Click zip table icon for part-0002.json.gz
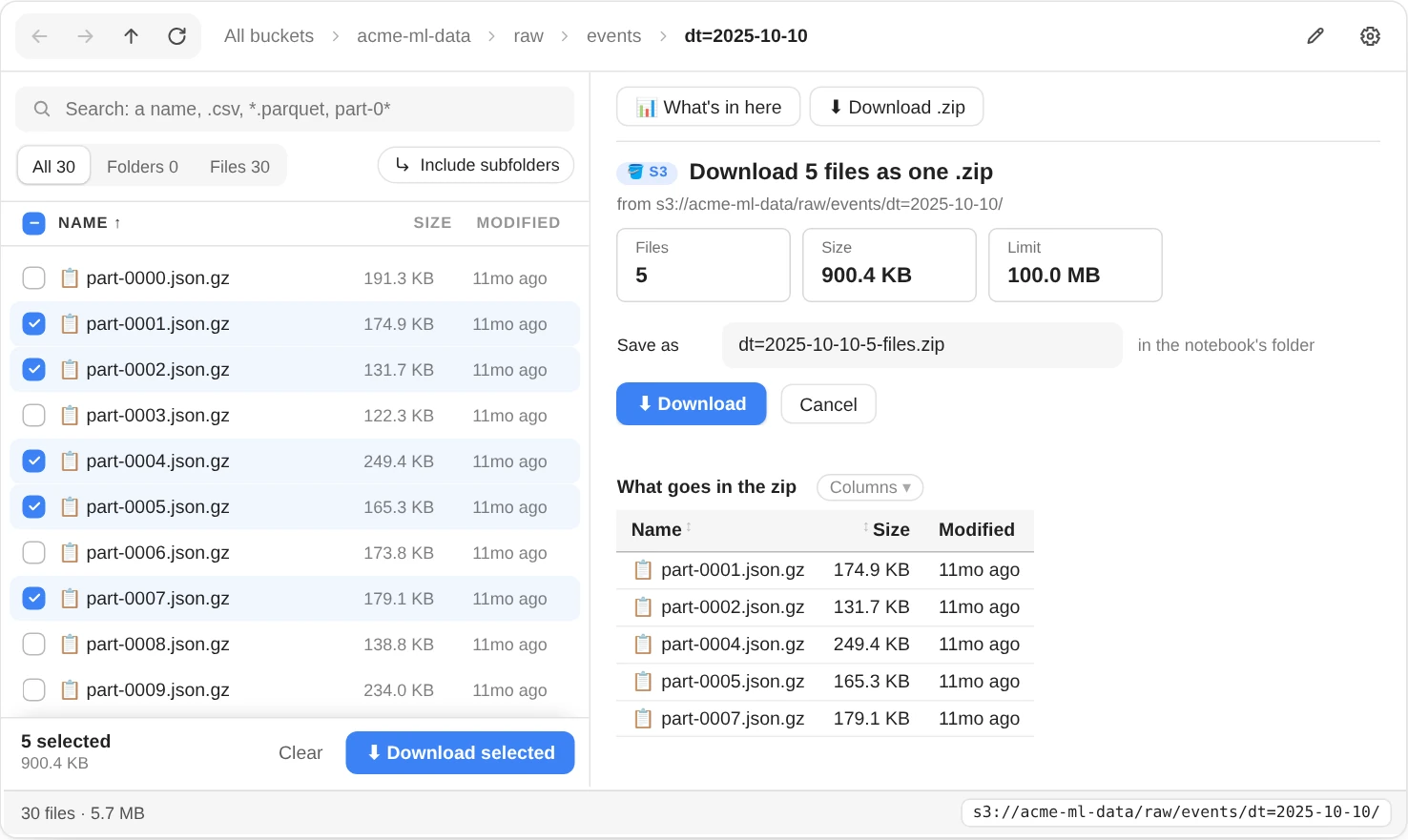This screenshot has height=840, width=1408. click(x=644, y=607)
